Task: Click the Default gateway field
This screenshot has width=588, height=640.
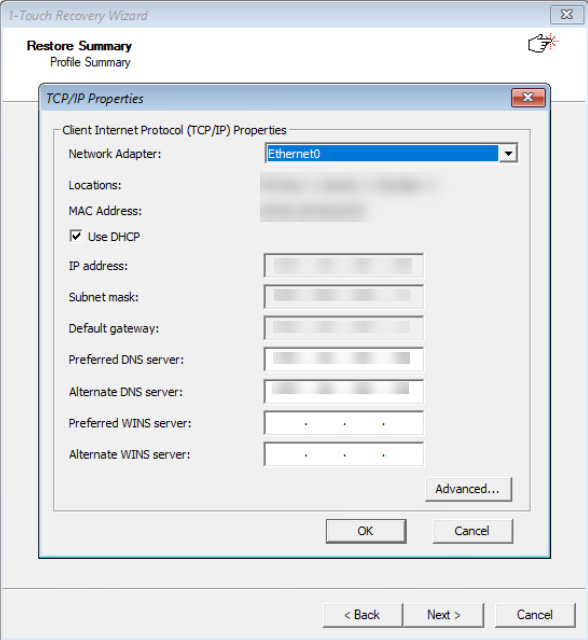Action: point(344,328)
